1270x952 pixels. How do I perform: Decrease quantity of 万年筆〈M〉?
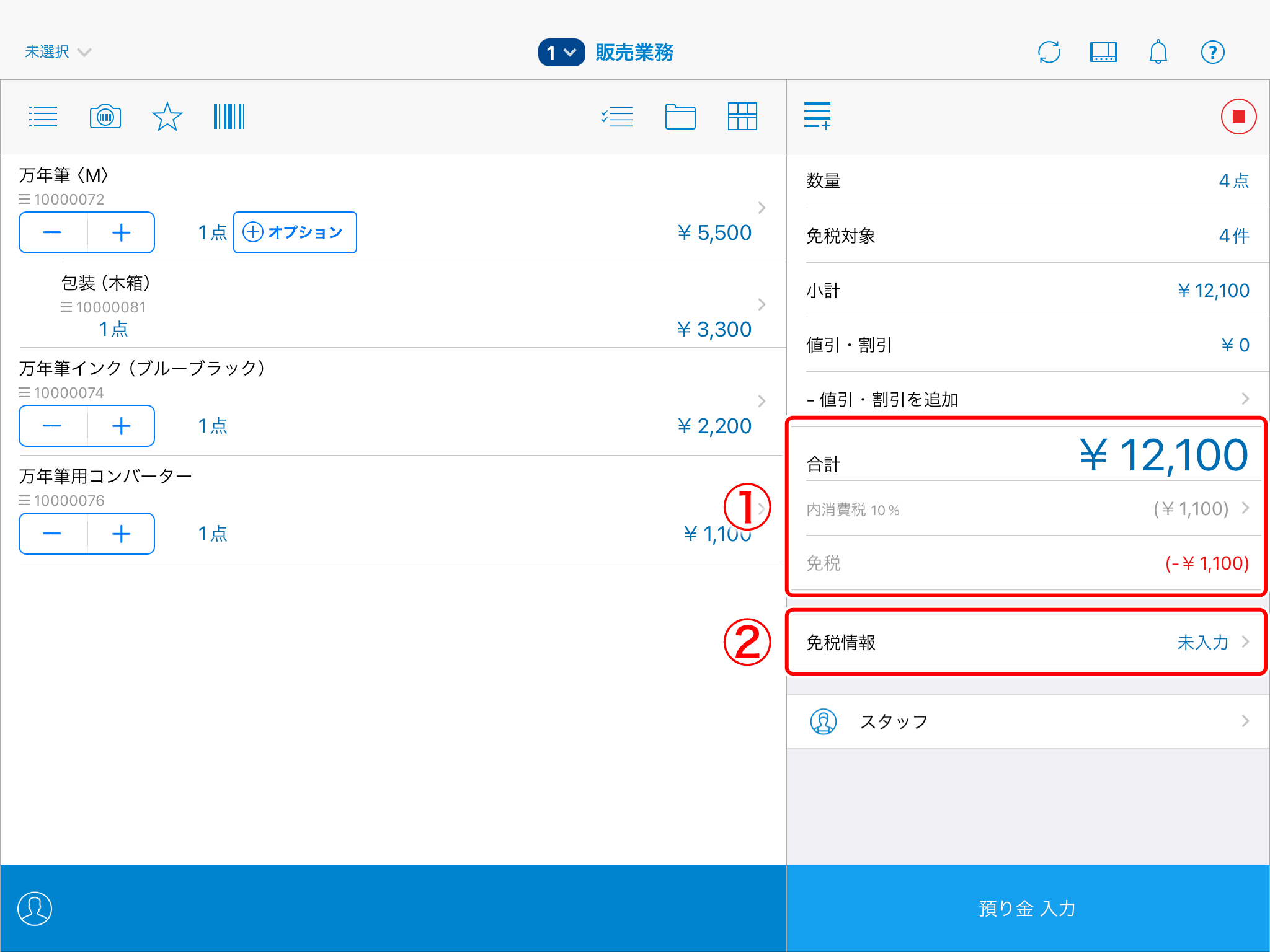[x=53, y=232]
